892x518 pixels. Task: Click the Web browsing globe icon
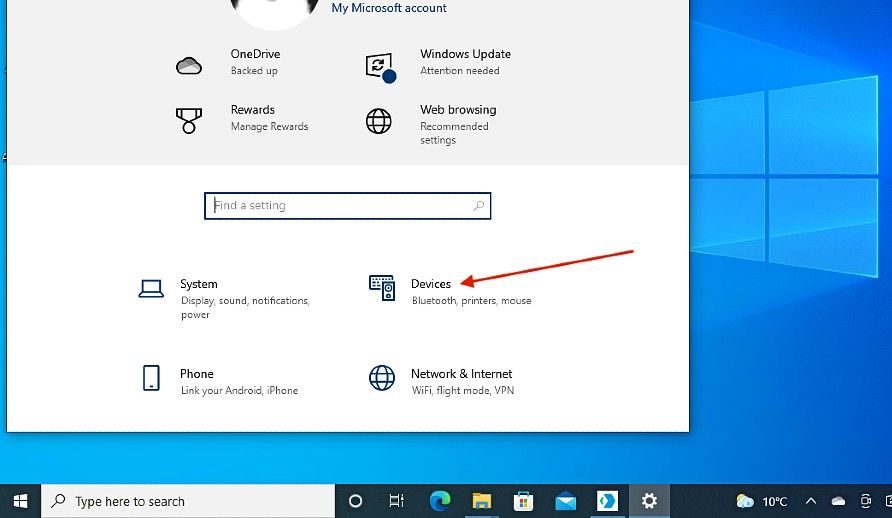378,121
